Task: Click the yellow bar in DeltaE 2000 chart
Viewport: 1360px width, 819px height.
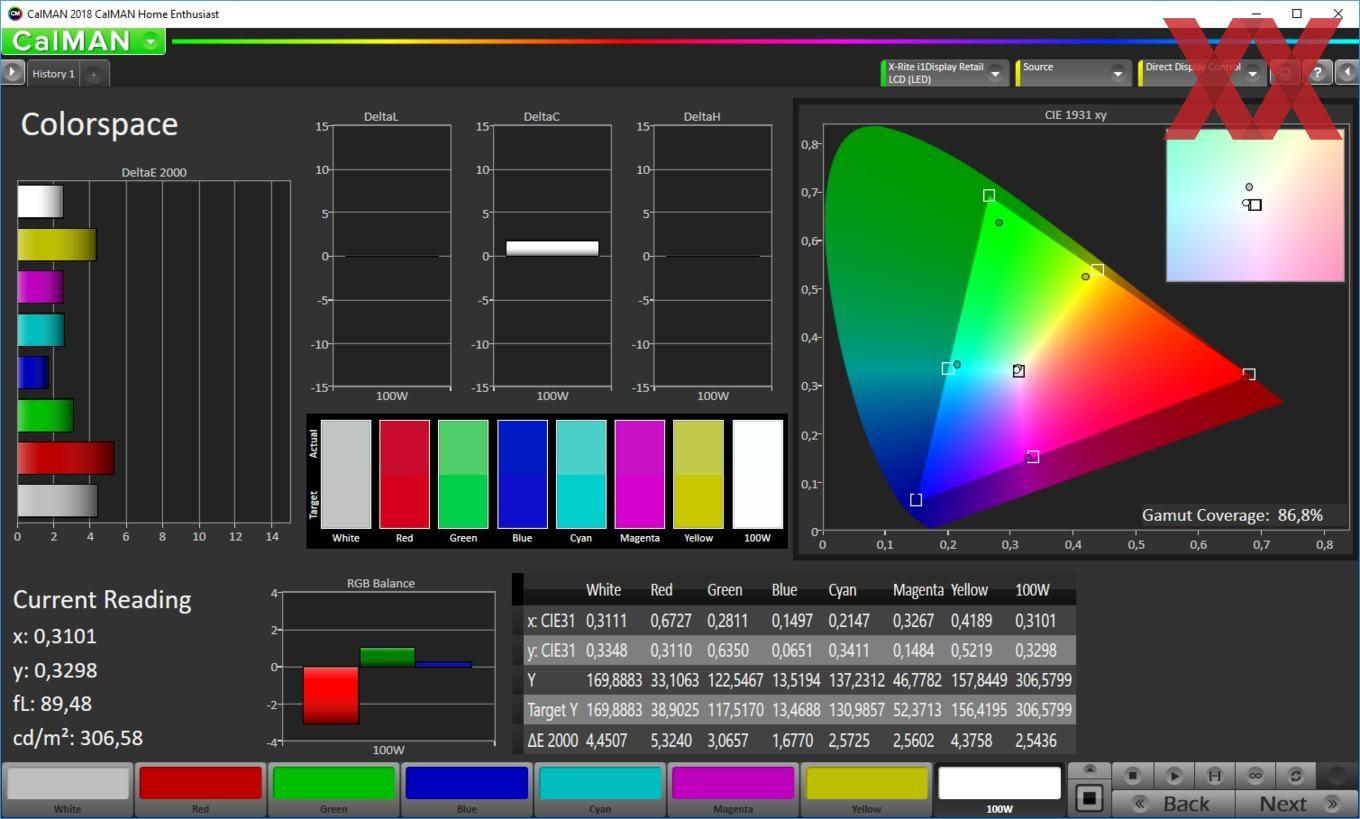Action: pyautogui.click(x=57, y=245)
